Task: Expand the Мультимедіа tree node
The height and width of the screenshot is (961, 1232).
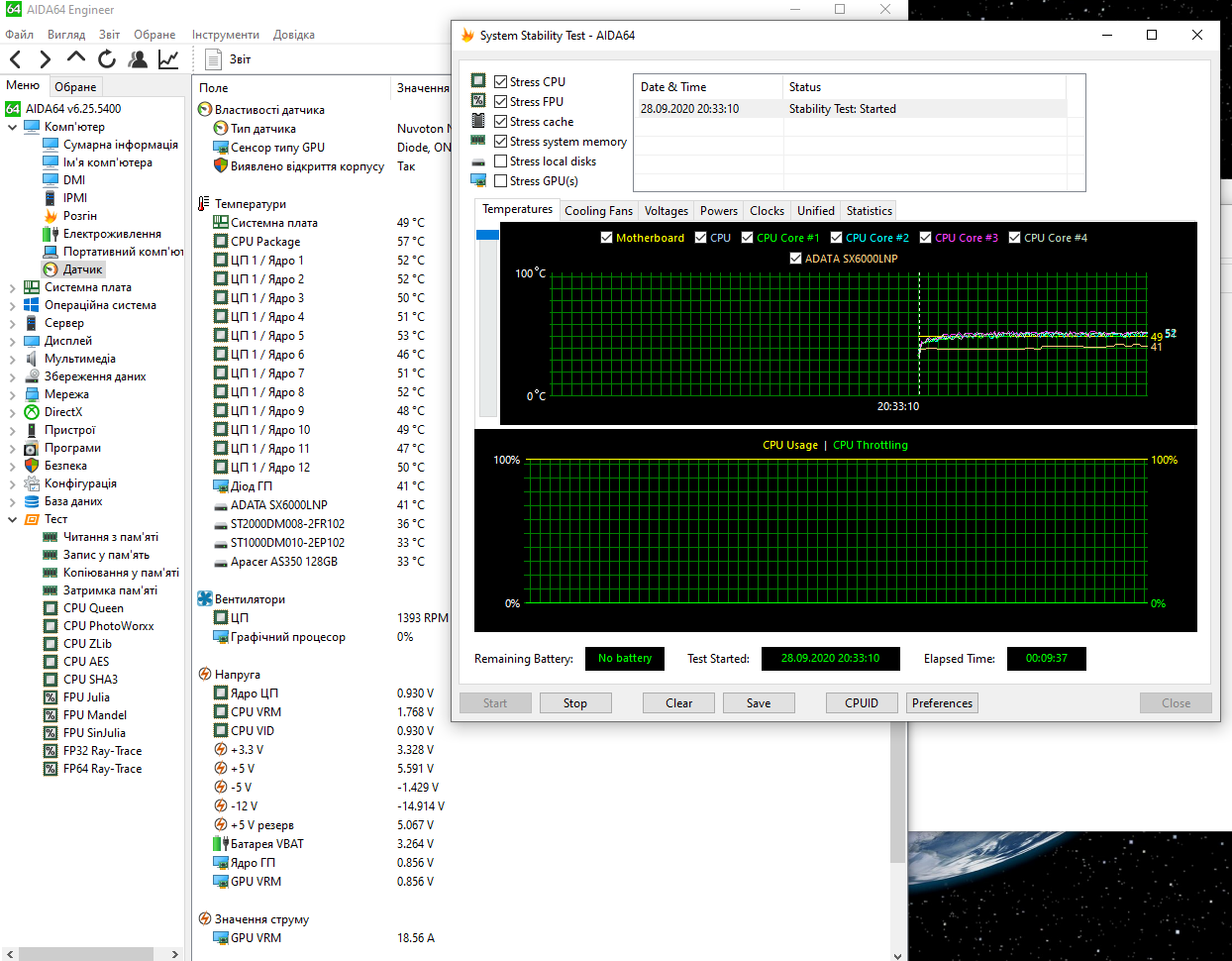Action: point(12,359)
